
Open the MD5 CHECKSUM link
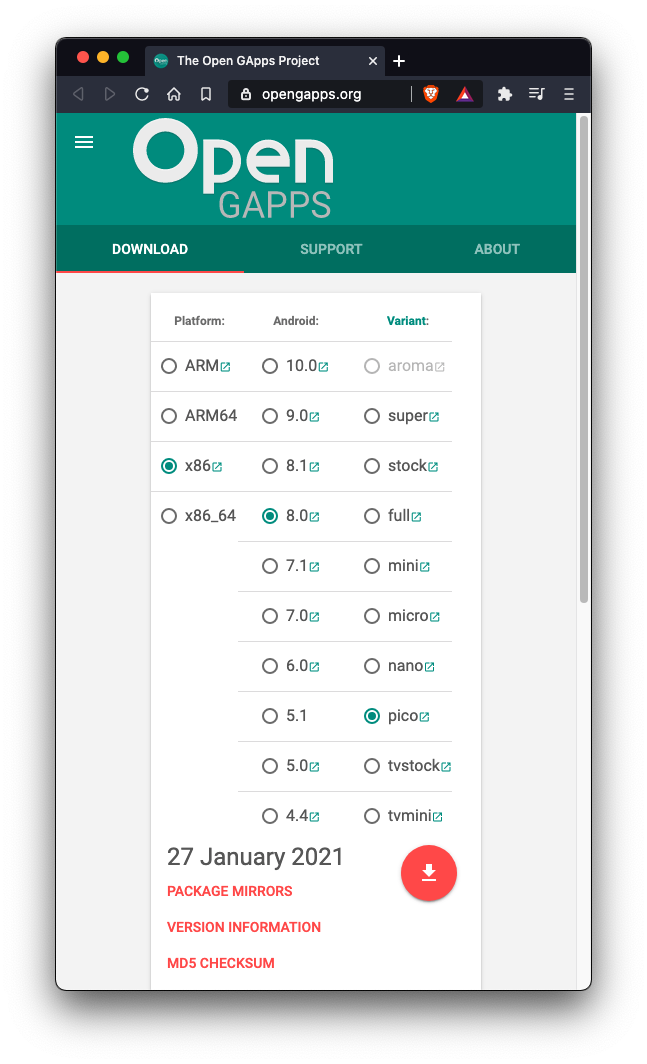click(x=221, y=963)
